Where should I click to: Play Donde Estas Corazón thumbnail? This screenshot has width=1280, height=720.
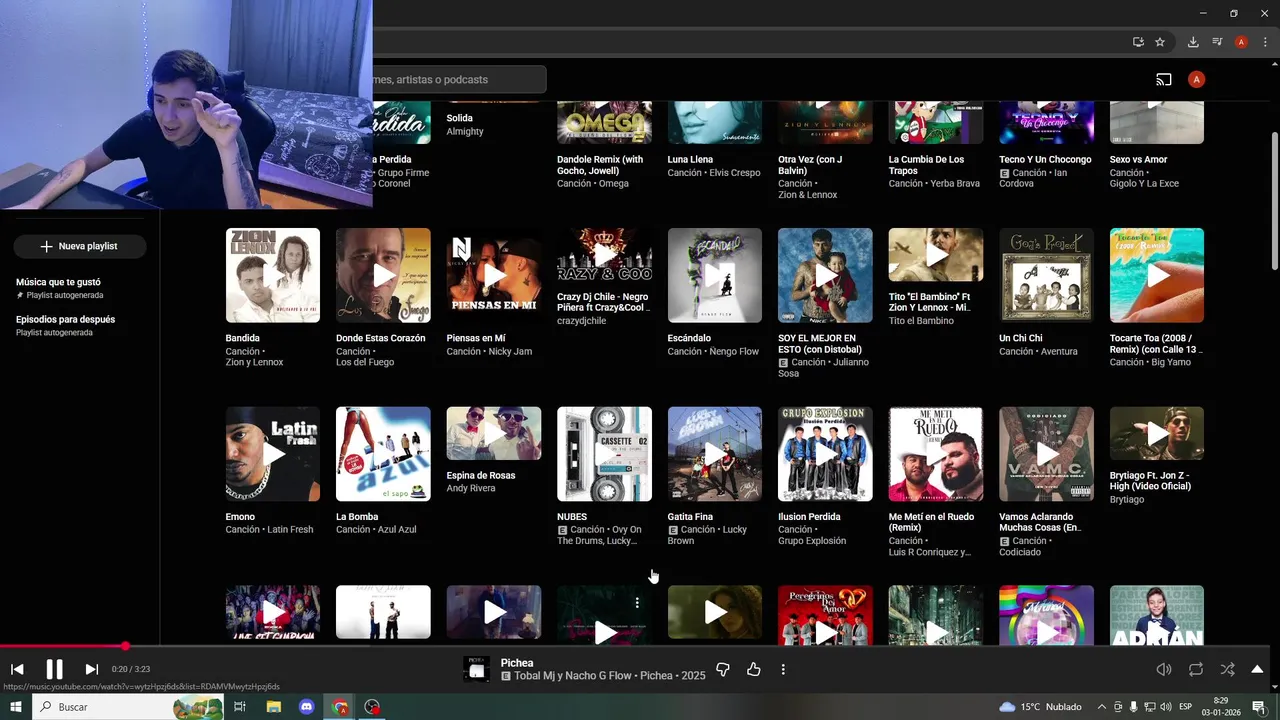383,275
